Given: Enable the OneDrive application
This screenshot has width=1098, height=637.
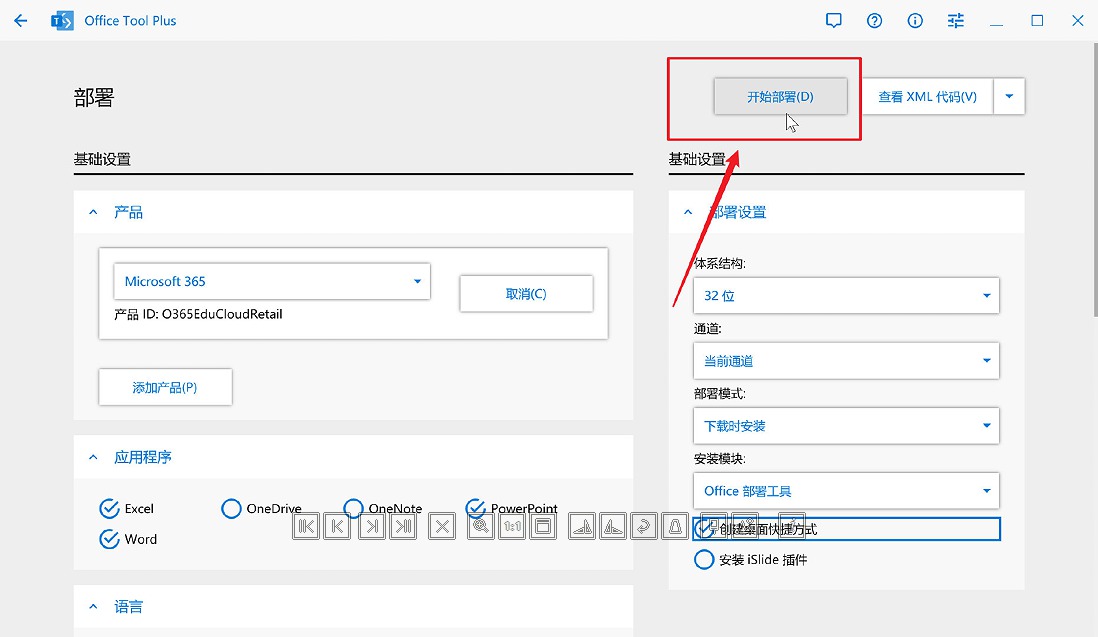Looking at the screenshot, I should (231, 509).
